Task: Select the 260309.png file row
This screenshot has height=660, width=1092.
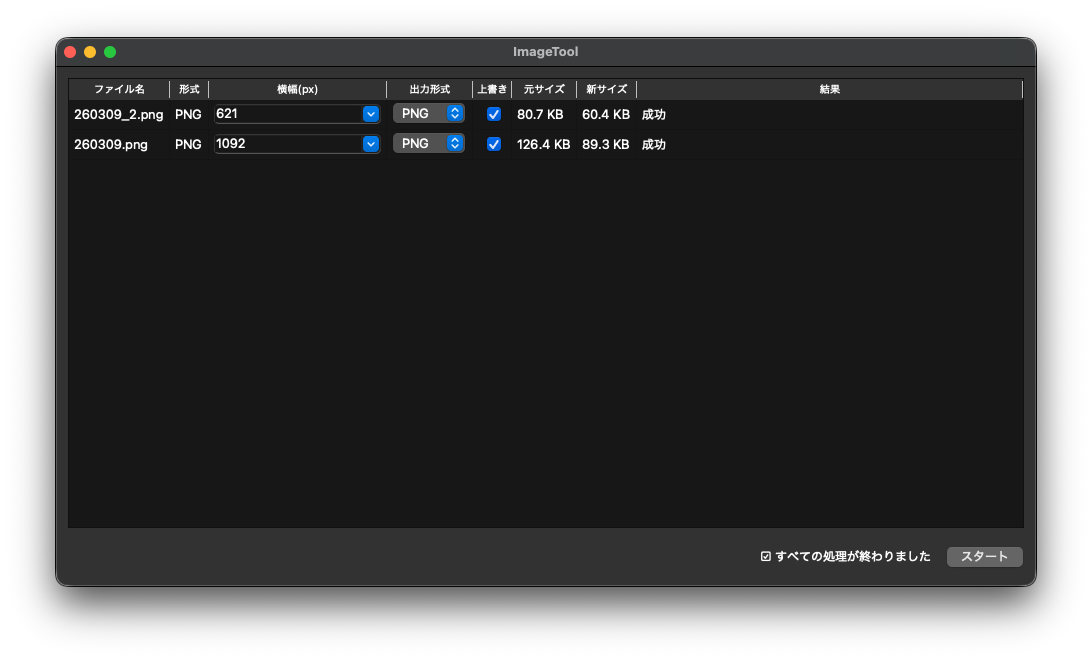Action: tap(111, 145)
